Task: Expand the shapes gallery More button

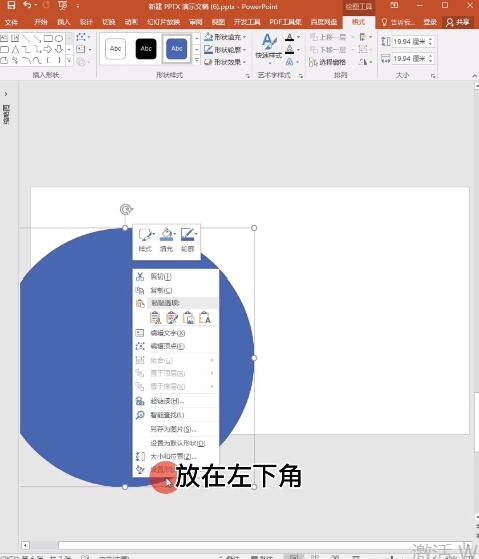Action: 70,61
